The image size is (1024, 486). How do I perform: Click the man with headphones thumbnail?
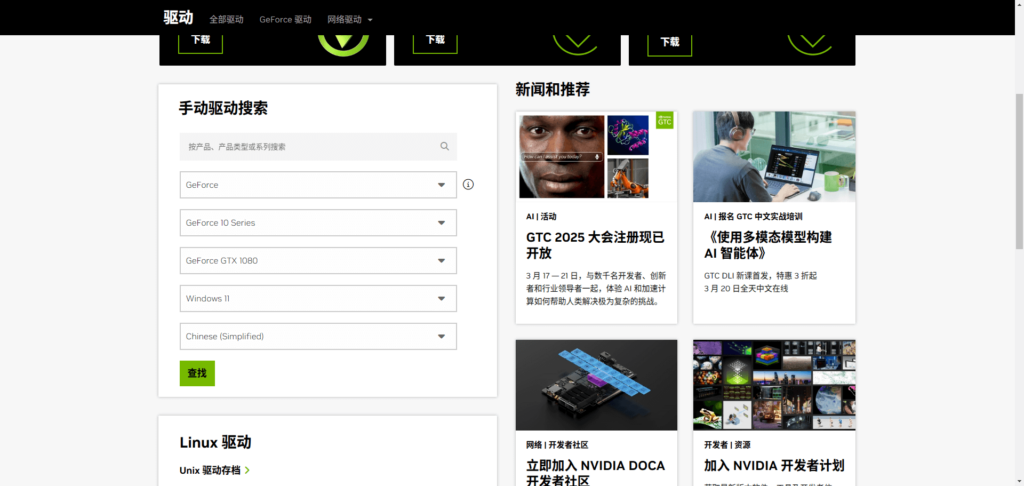[774, 157]
